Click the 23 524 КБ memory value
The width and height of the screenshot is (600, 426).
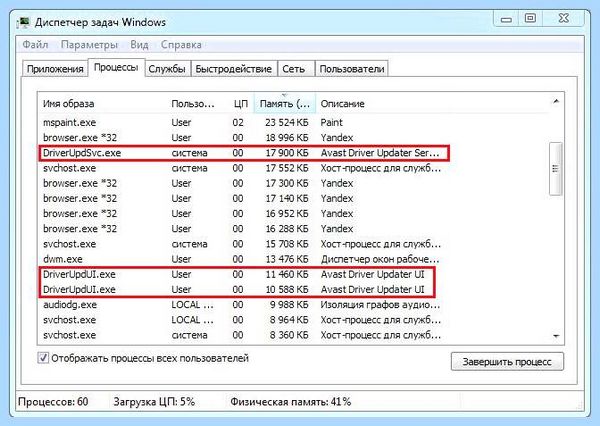[287, 122]
